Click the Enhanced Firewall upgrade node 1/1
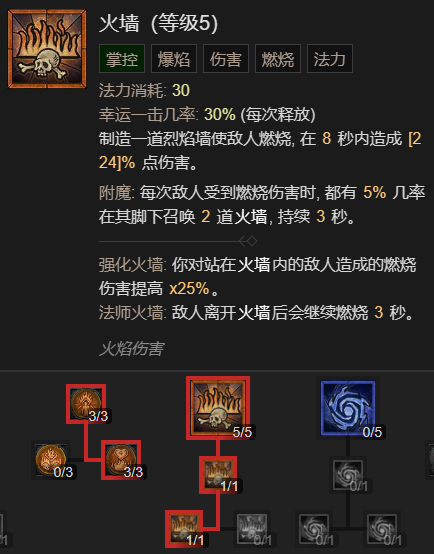The height and width of the screenshot is (554, 434). click(218, 475)
